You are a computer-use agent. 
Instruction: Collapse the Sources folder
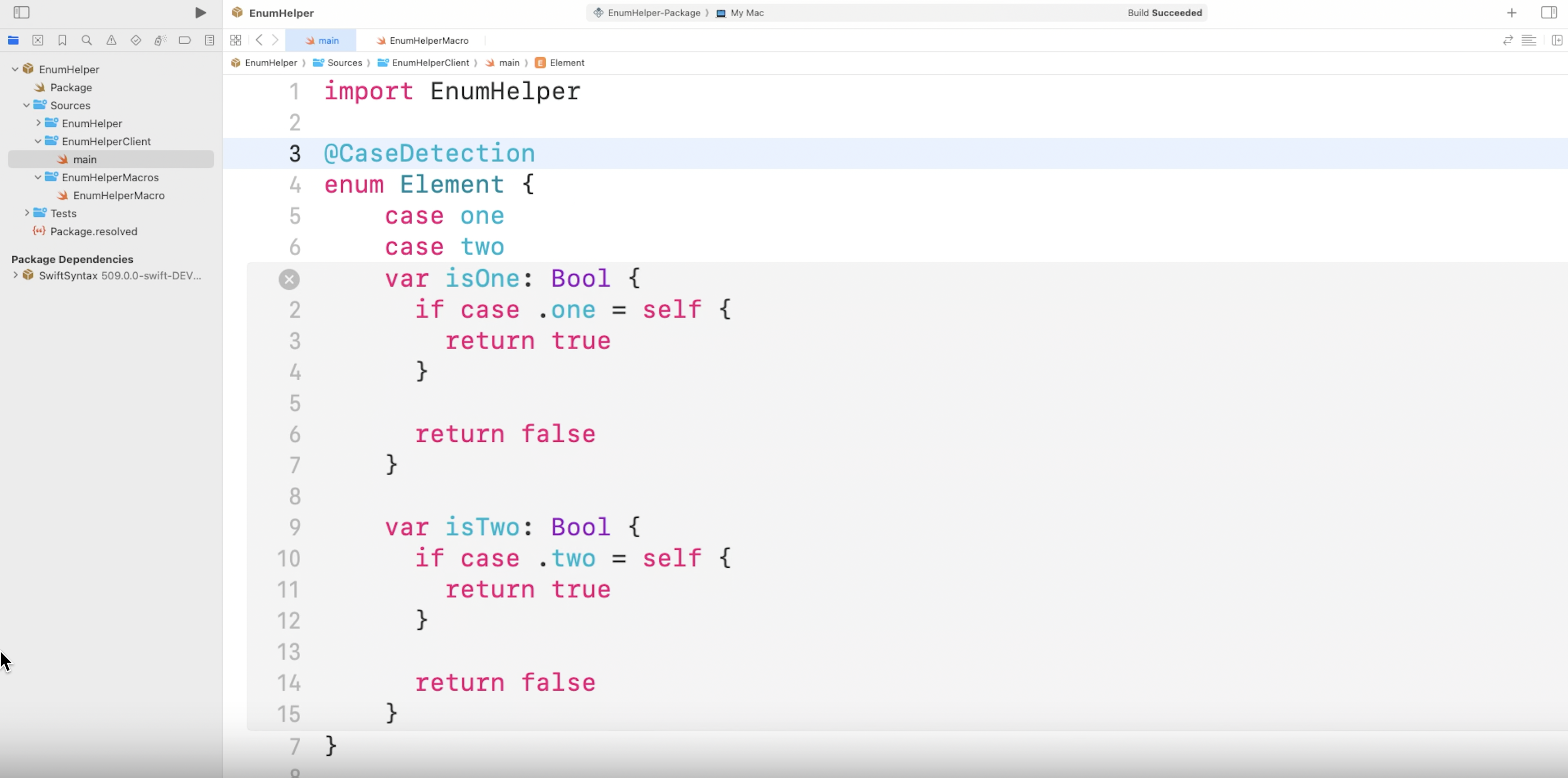pyautogui.click(x=27, y=105)
